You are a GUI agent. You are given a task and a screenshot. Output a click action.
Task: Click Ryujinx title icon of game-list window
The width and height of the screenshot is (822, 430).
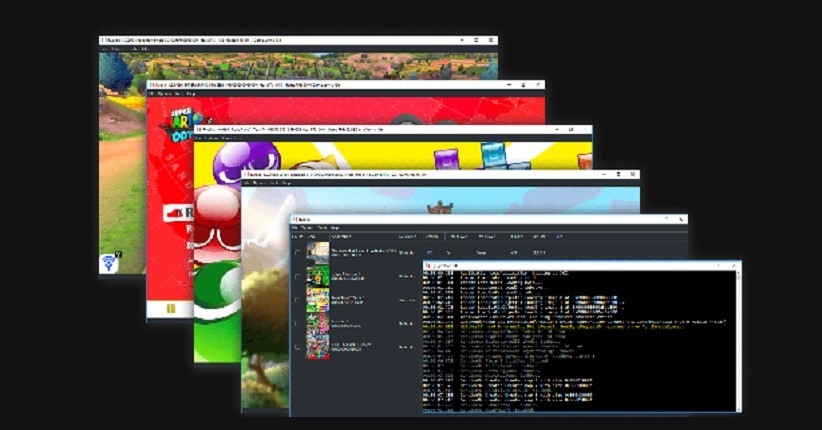296,219
